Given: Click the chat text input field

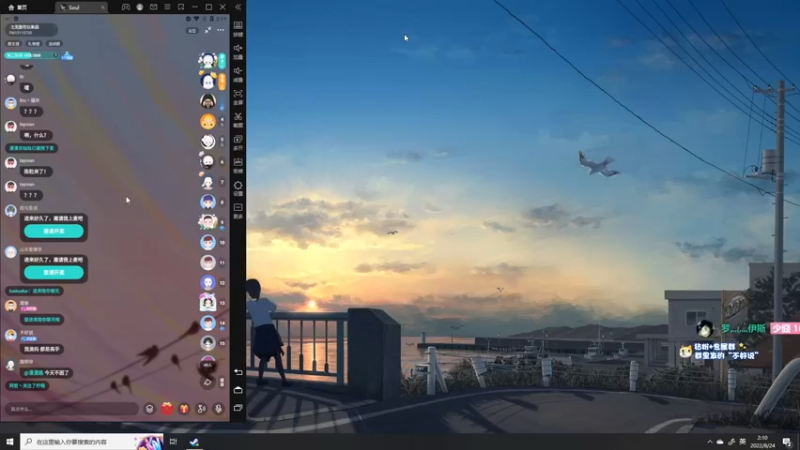Looking at the screenshot, I should pyautogui.click(x=71, y=409).
